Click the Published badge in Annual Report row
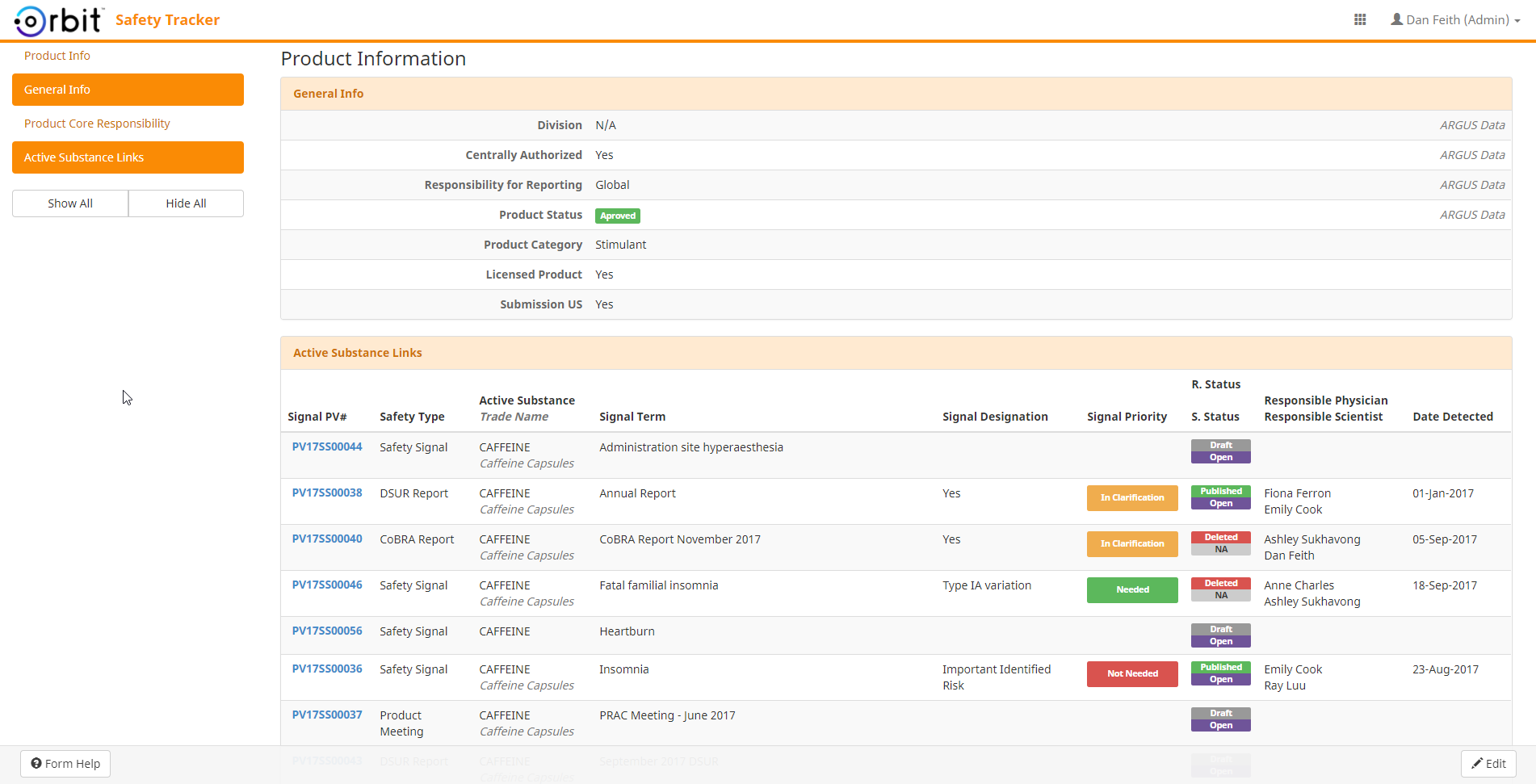Viewport: 1536px width, 784px height. (x=1221, y=492)
